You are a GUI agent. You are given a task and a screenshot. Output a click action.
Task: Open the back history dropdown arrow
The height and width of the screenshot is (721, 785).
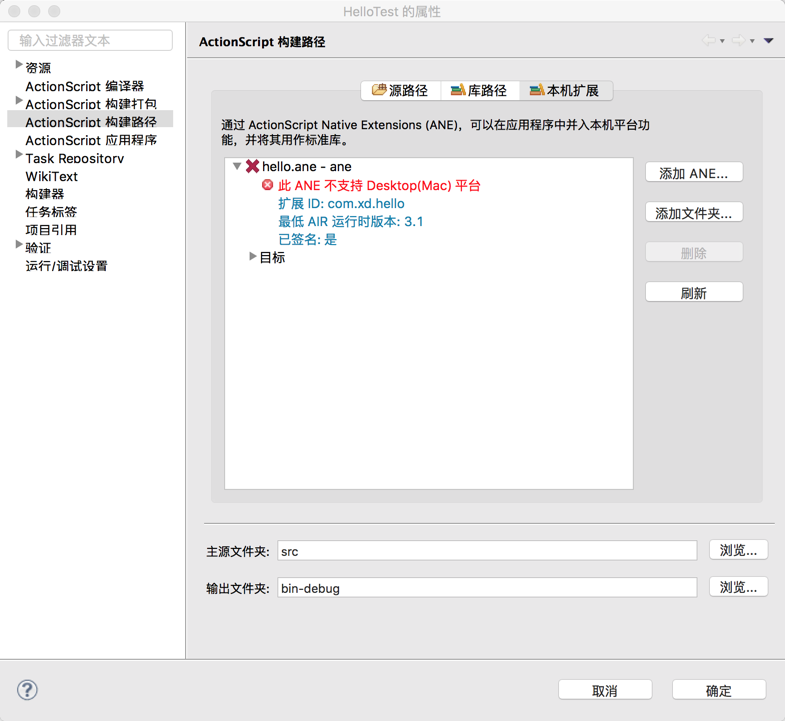click(722, 41)
